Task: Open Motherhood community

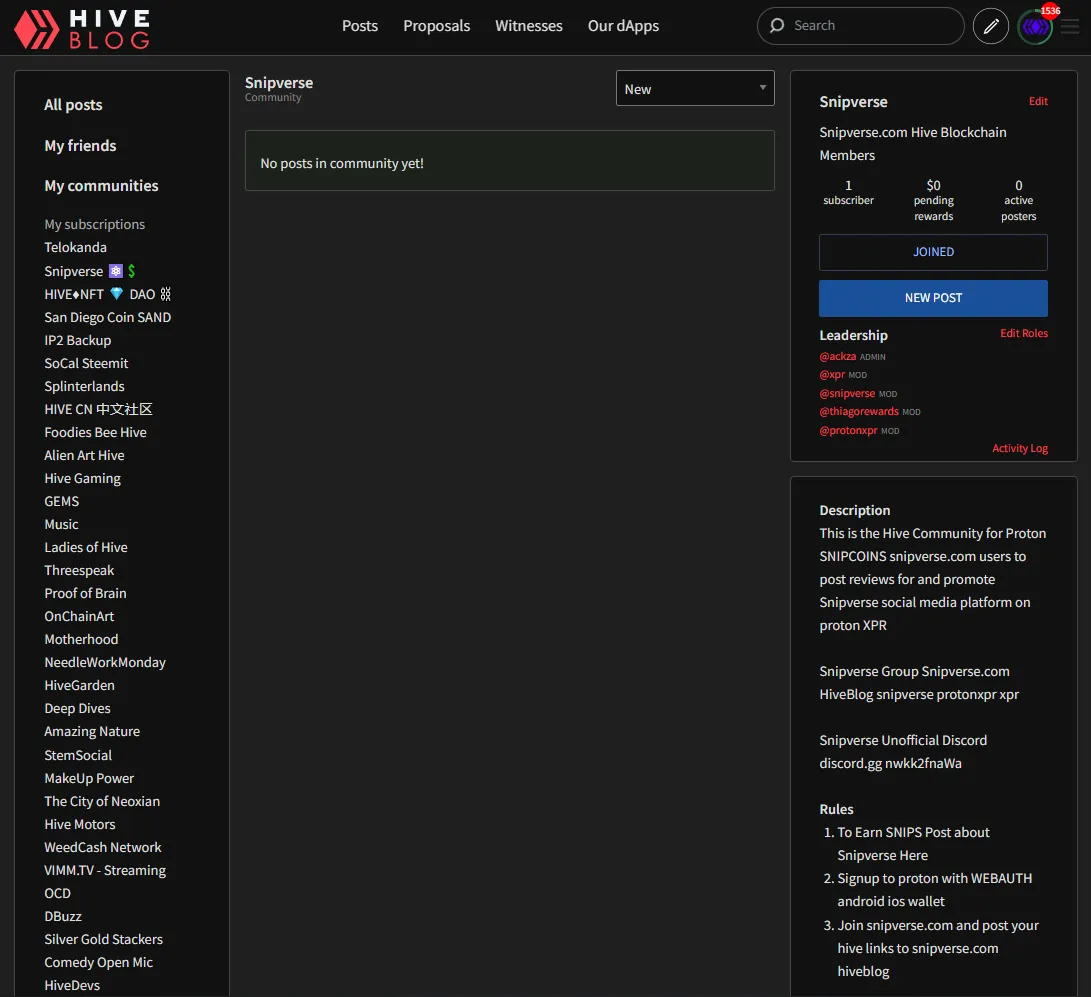Action: point(81,639)
